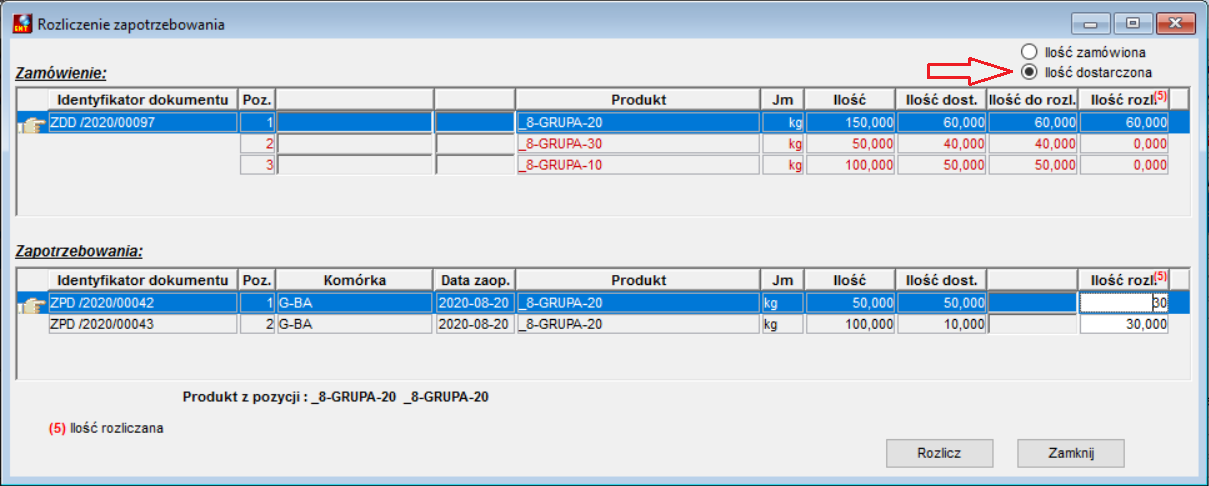Click the 0,000 'Ilość rozl.' cell of _8-GRUPA-30
The width and height of the screenshot is (1209, 486).
(x=1123, y=144)
